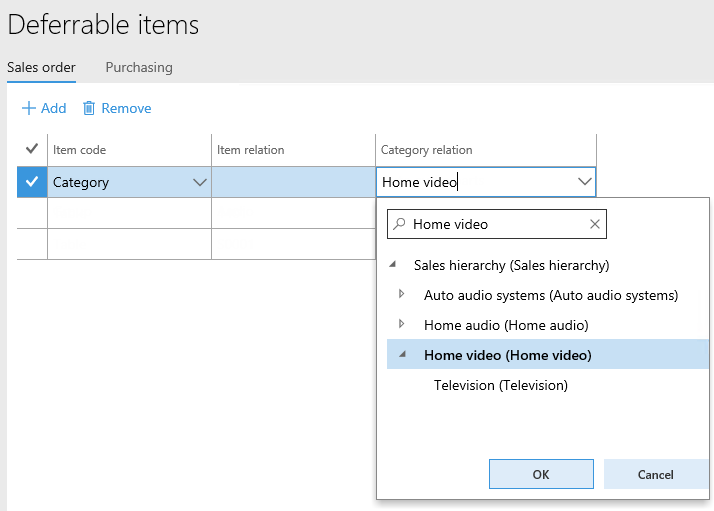Collapse the Sales hierarchy node
Viewport: 714px width, 511px height.
[x=392, y=265]
